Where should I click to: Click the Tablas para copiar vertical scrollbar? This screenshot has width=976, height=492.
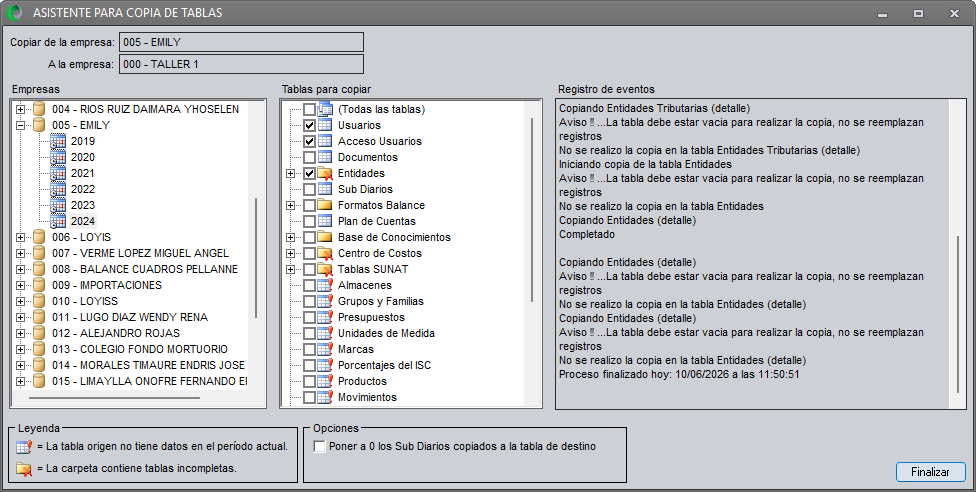[532, 209]
